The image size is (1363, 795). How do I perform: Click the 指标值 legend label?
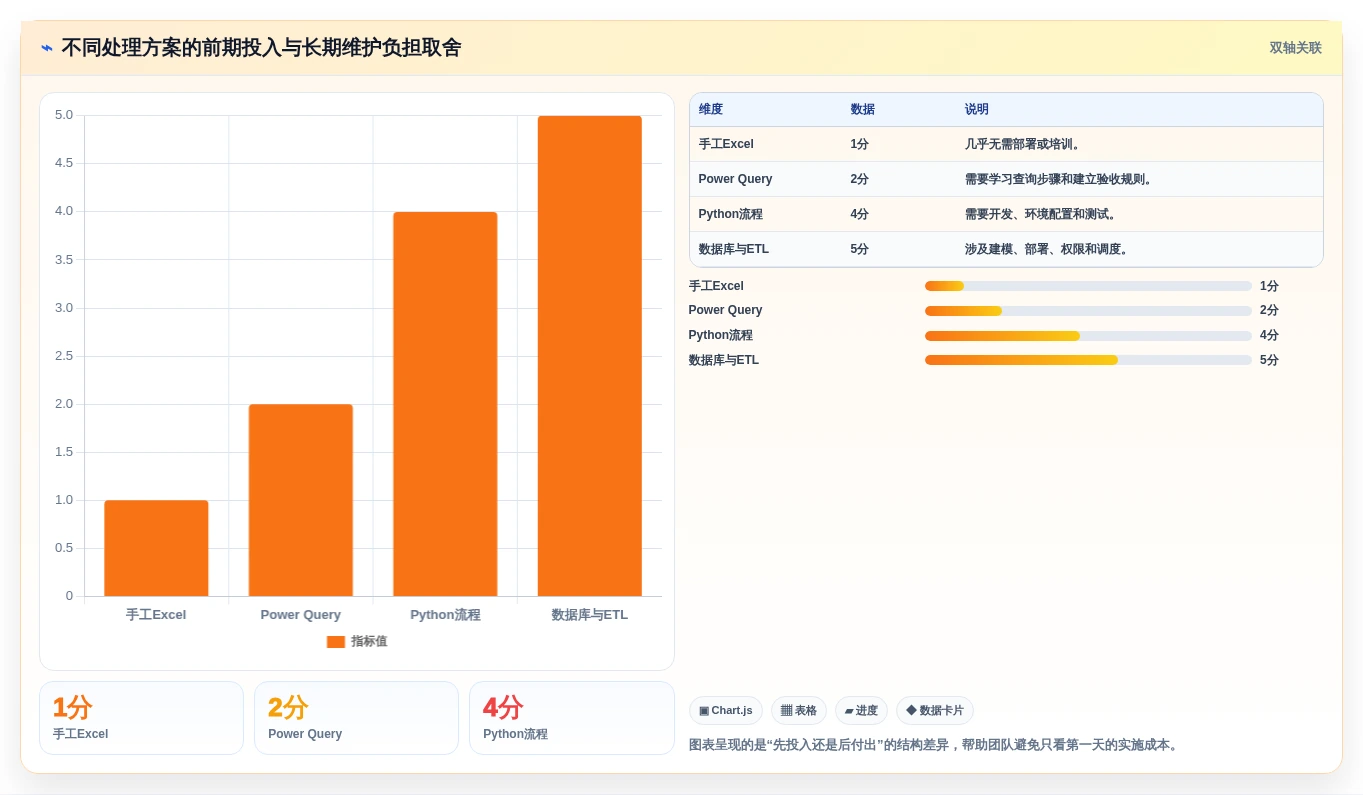[x=369, y=642]
